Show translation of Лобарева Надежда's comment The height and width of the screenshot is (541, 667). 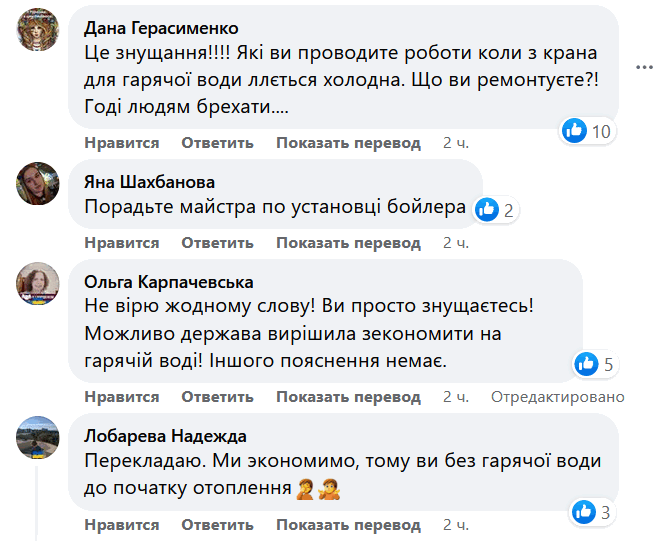click(349, 525)
